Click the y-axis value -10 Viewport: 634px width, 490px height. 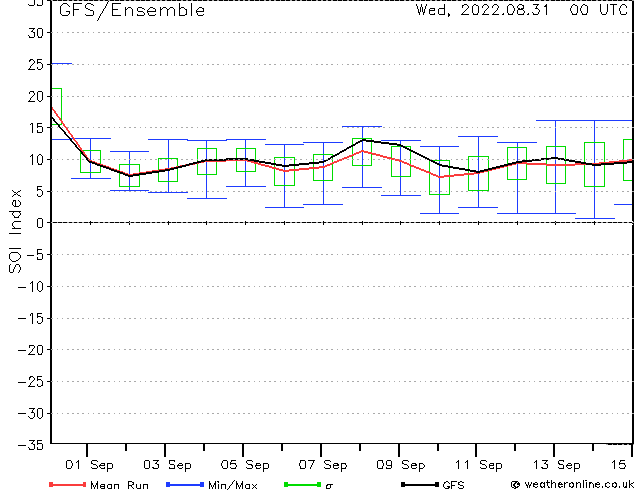(31, 287)
